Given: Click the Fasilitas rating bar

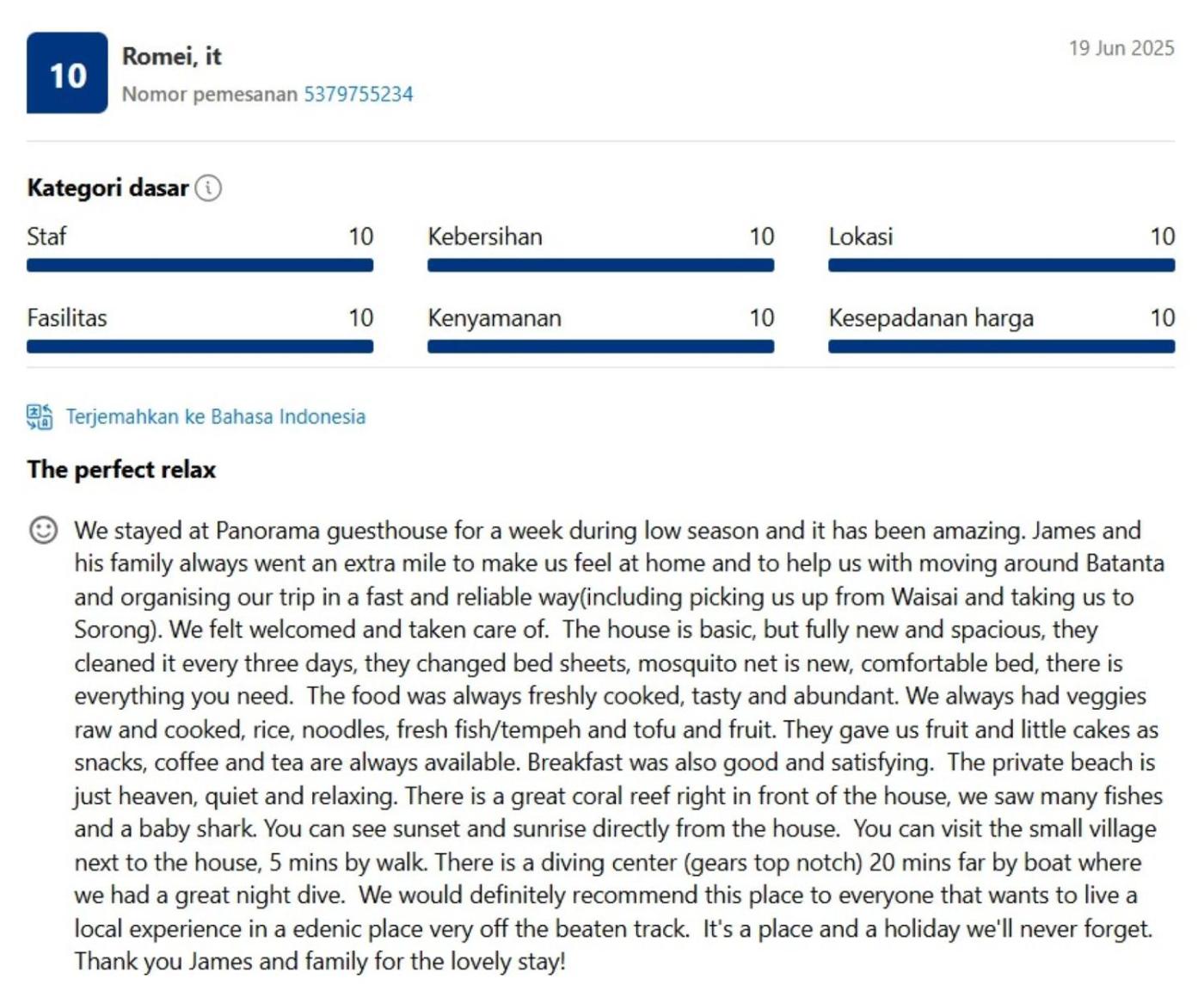Looking at the screenshot, I should coord(200,347).
